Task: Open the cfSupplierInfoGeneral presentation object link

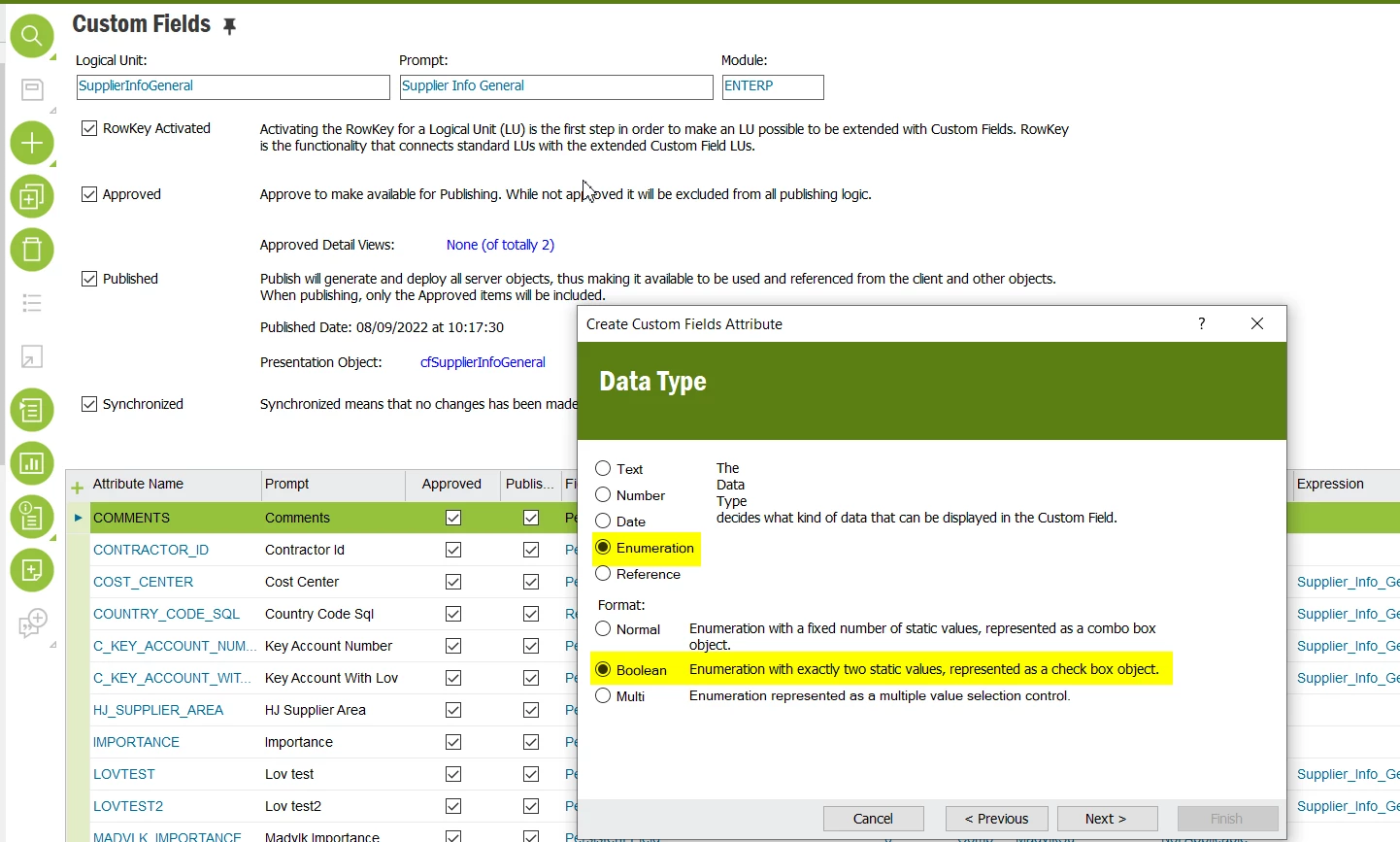Action: 483,362
